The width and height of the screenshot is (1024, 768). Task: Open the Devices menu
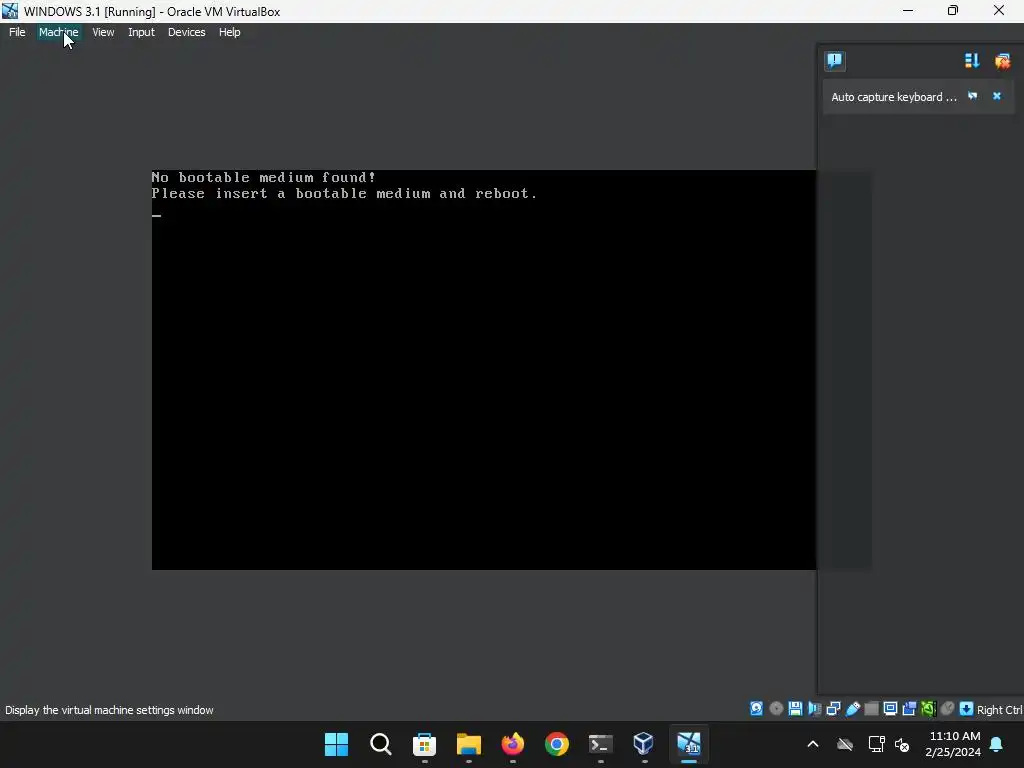(x=186, y=32)
